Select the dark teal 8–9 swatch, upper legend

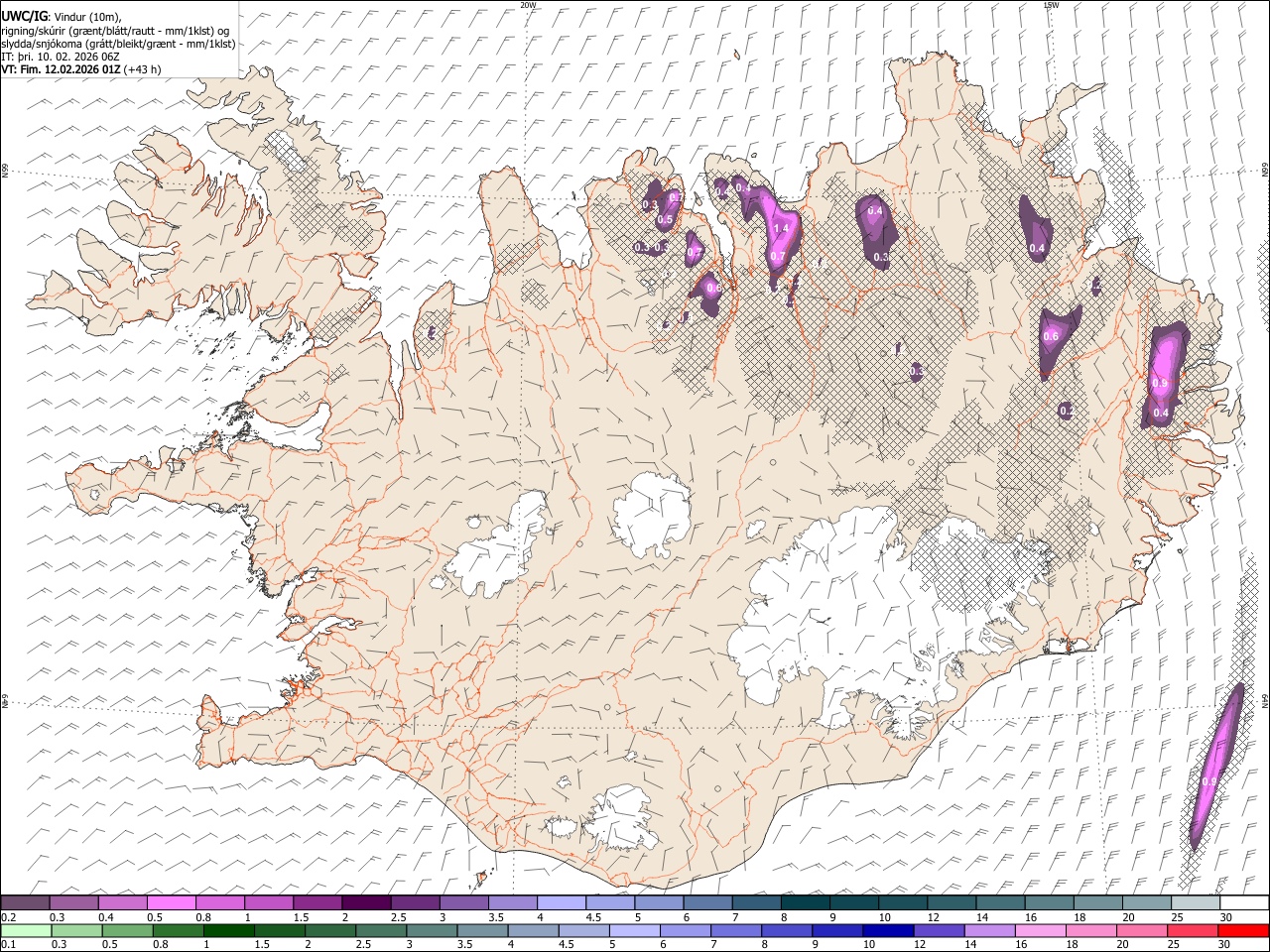806,903
